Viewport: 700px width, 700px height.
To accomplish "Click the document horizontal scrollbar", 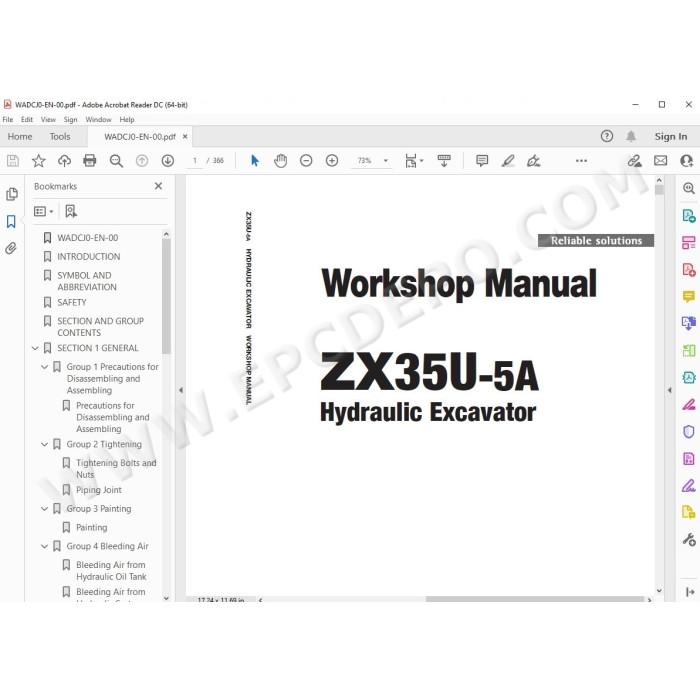I will point(535,599).
